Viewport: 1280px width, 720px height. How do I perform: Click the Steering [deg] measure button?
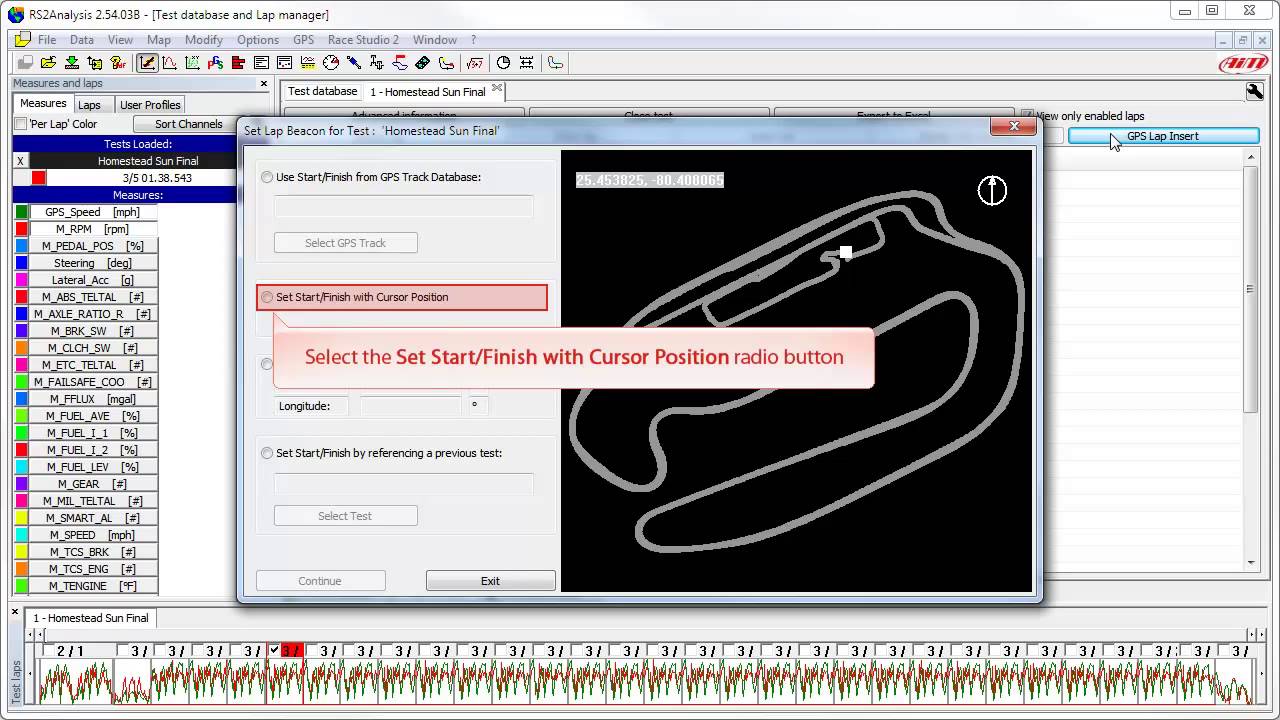tap(93, 263)
